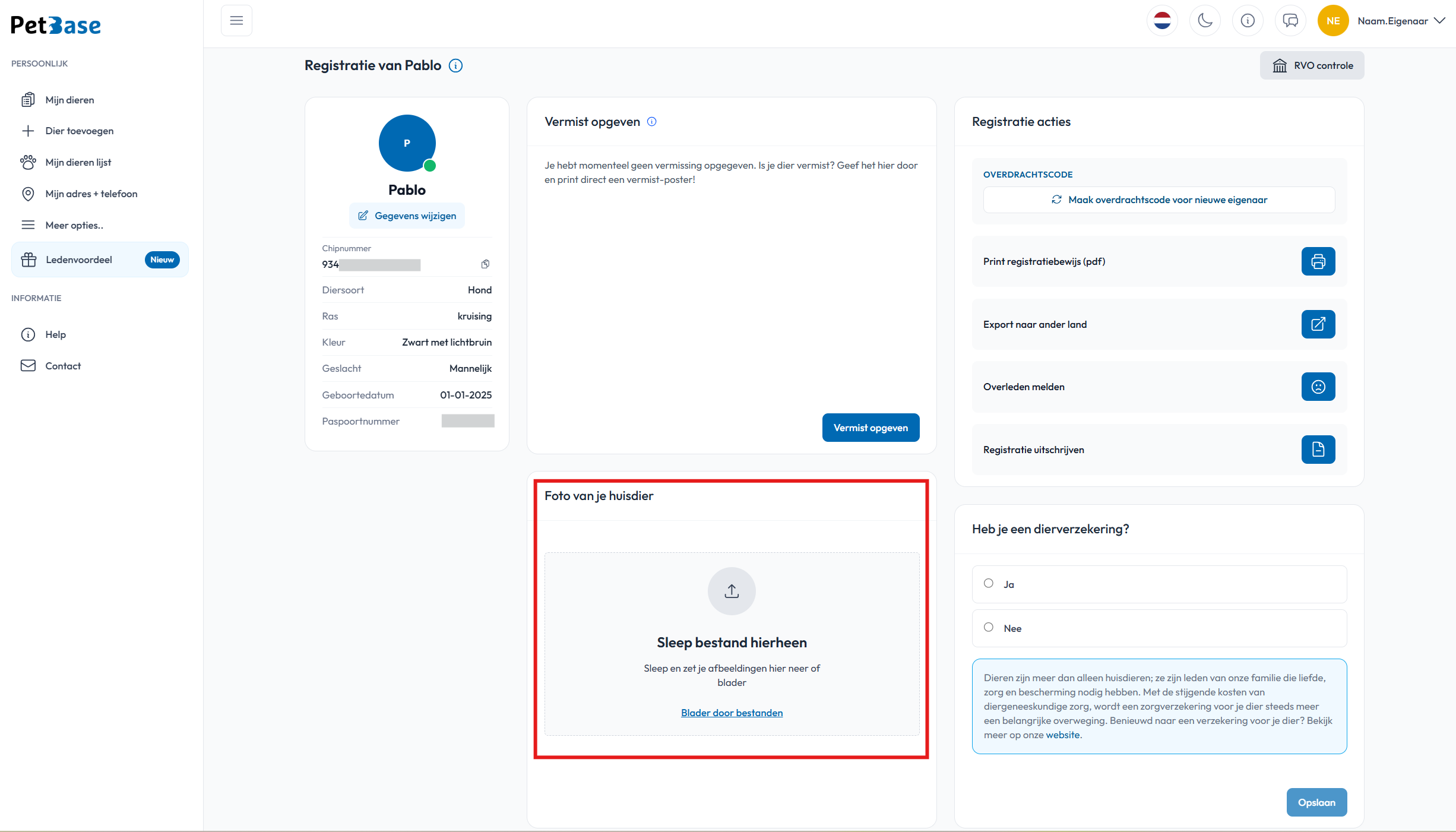Viewport: 1456px width, 832px height.
Task: Click the Vermist opgeven button
Action: coord(871,428)
